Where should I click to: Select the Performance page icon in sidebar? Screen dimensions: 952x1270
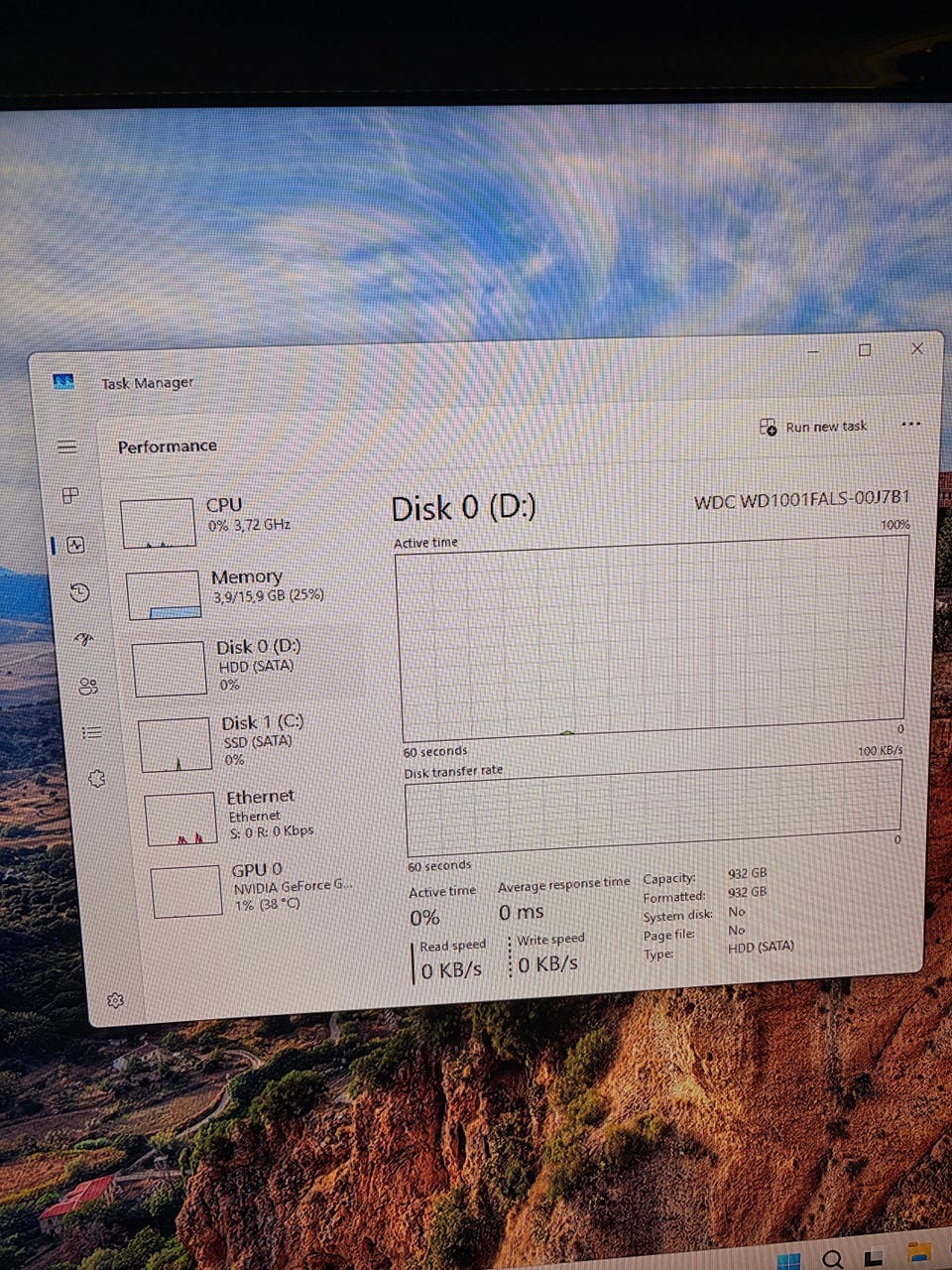pos(75,544)
